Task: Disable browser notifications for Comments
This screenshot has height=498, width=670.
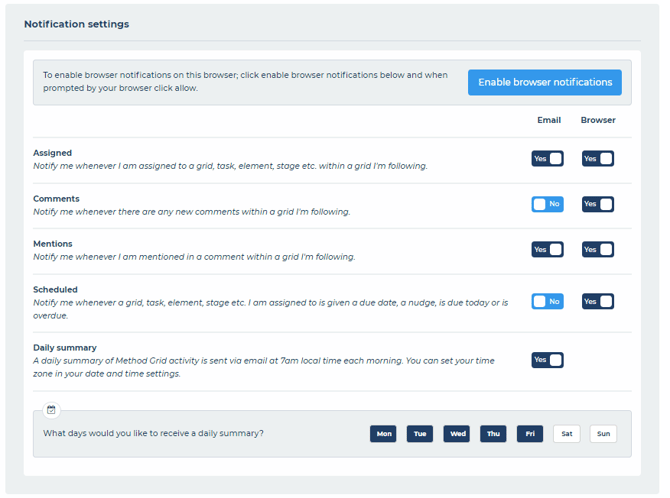Action: click(x=597, y=204)
